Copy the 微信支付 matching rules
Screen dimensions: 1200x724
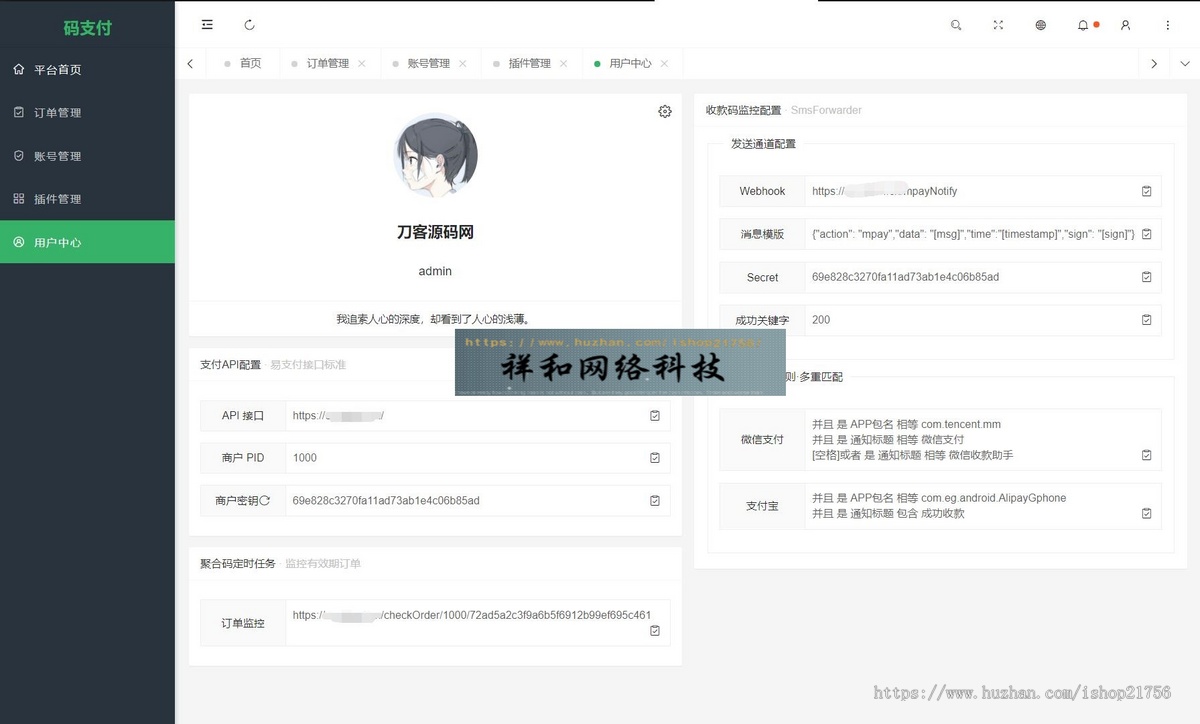point(1147,455)
